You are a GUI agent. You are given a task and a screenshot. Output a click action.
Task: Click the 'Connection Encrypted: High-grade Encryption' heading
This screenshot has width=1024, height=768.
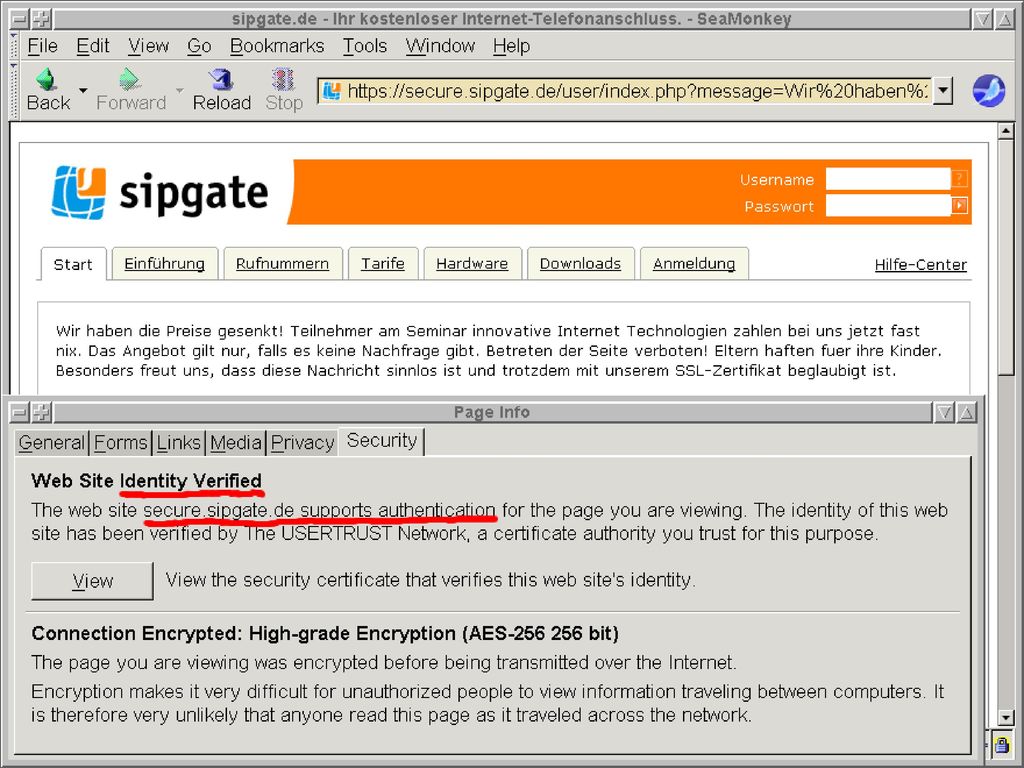click(325, 633)
